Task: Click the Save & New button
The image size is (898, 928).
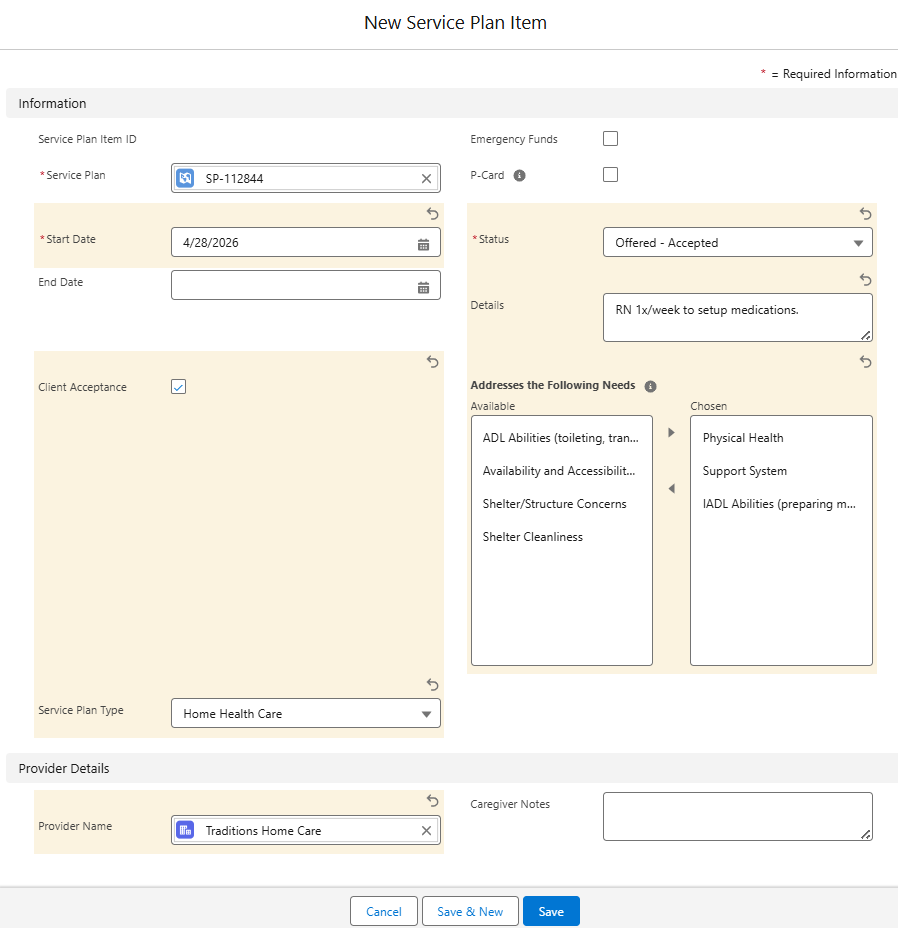Action: (x=470, y=911)
